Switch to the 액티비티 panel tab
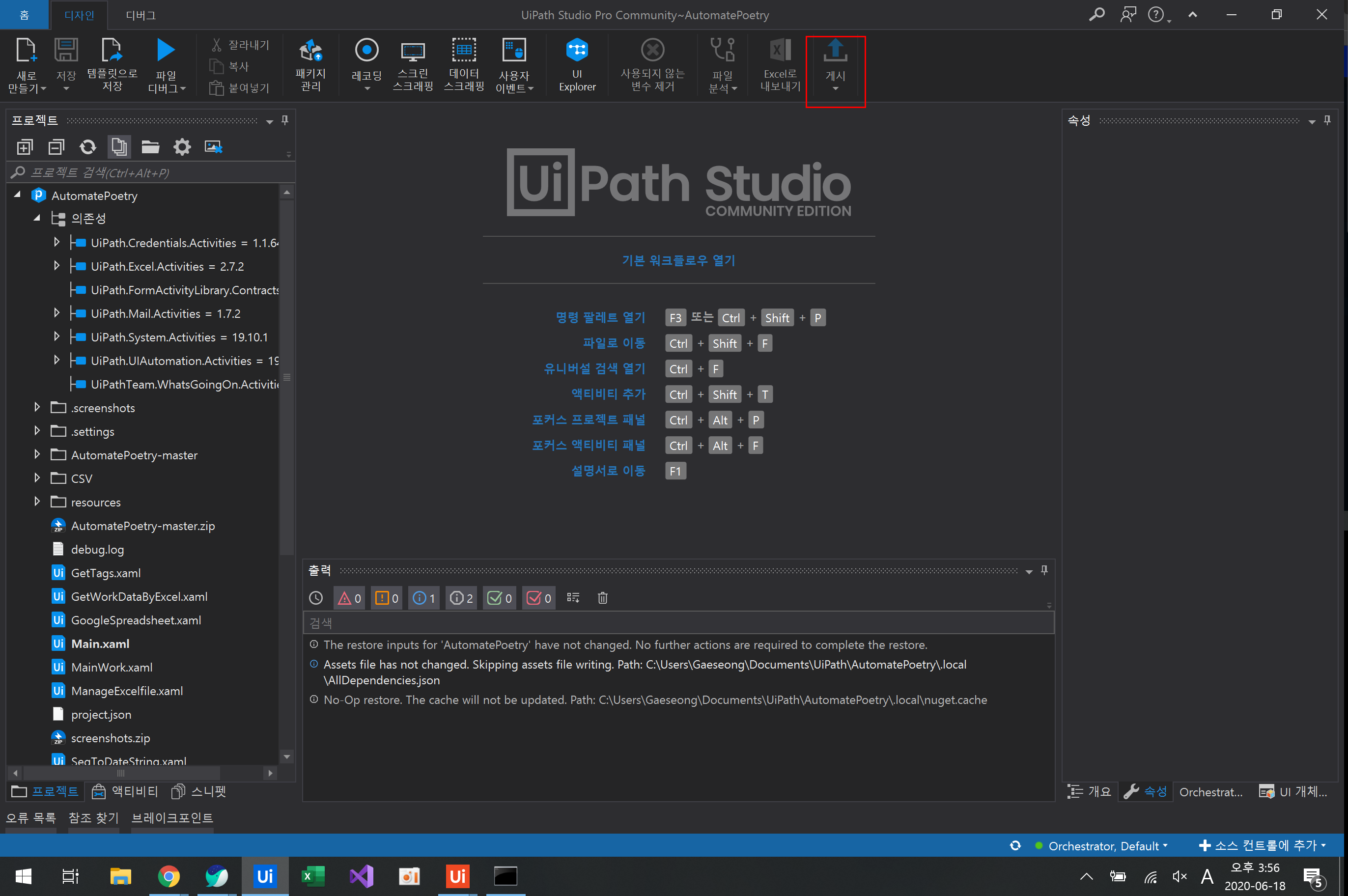This screenshot has width=1348, height=896. 125,791
